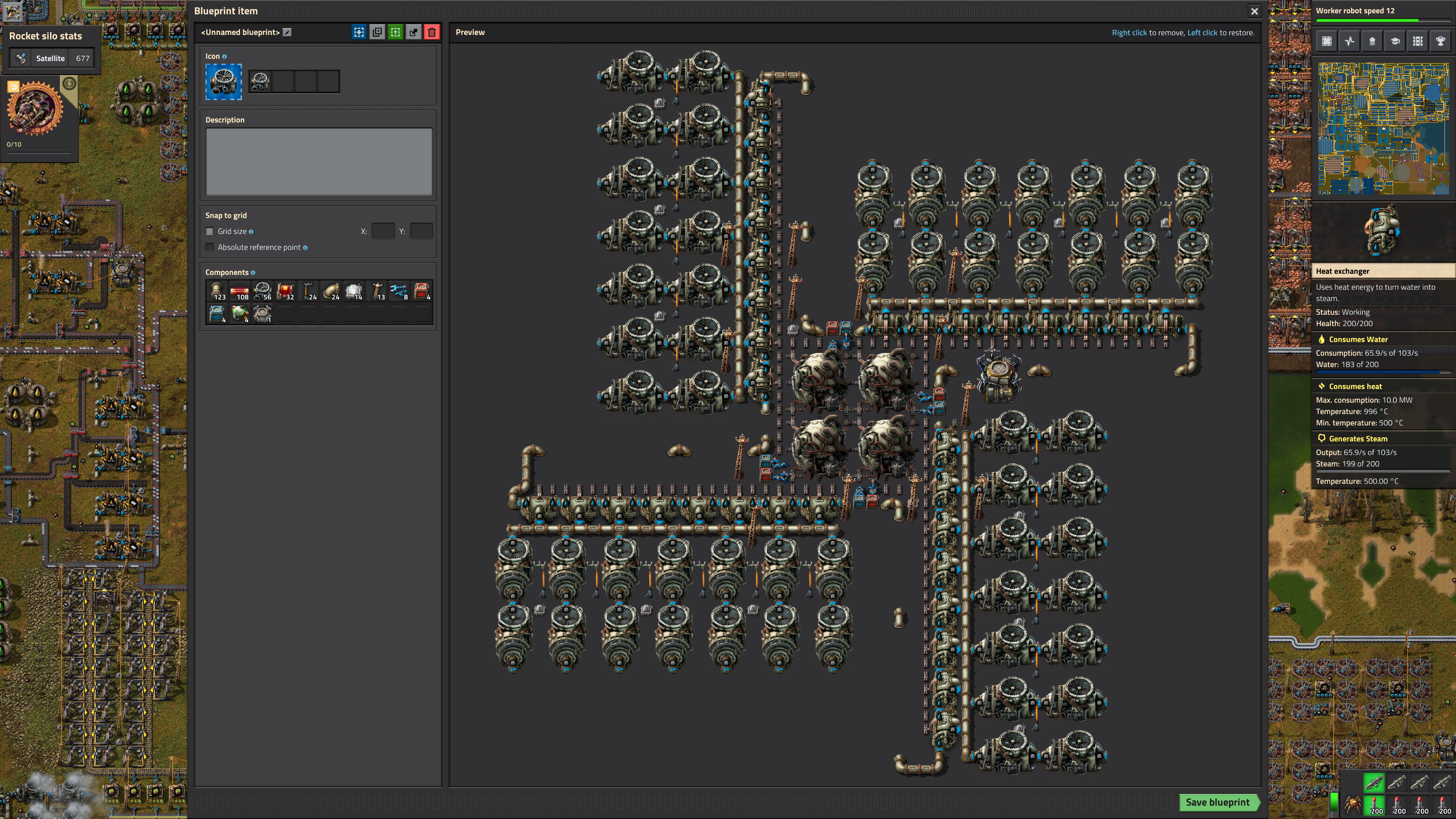This screenshot has width=1456, height=819.
Task: Click the blue select new contents icon
Action: (359, 32)
